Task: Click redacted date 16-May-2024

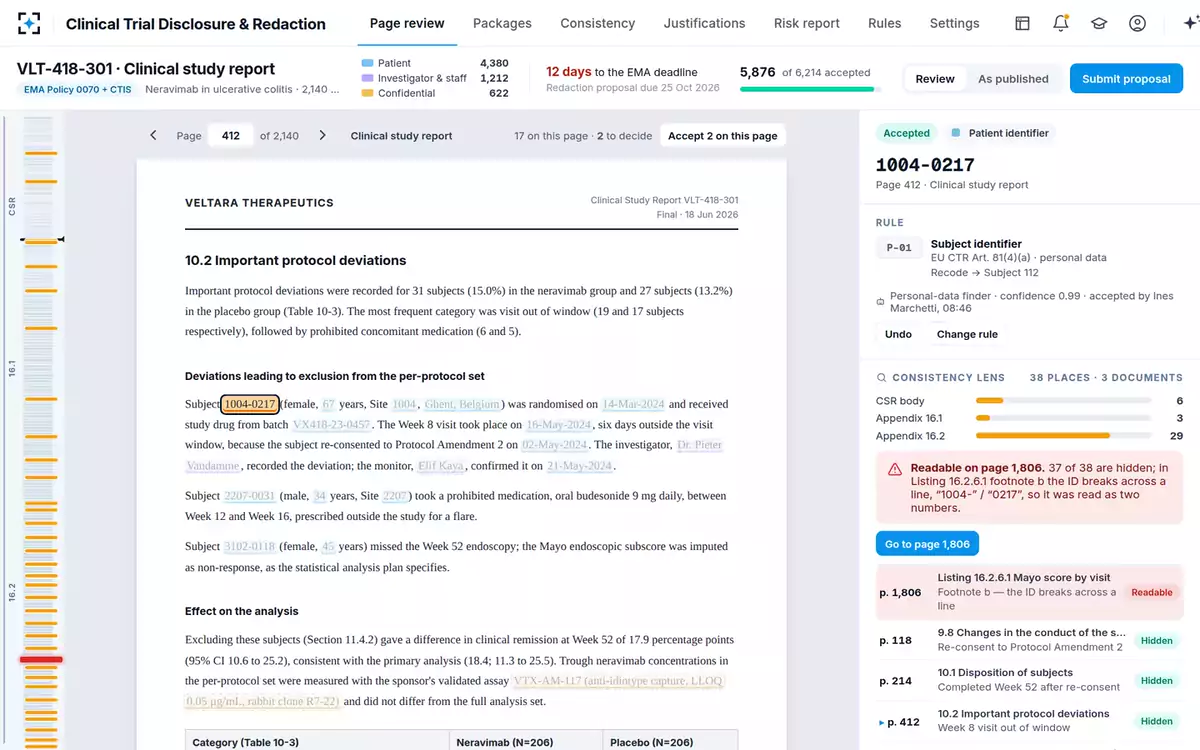Action: 559,424
